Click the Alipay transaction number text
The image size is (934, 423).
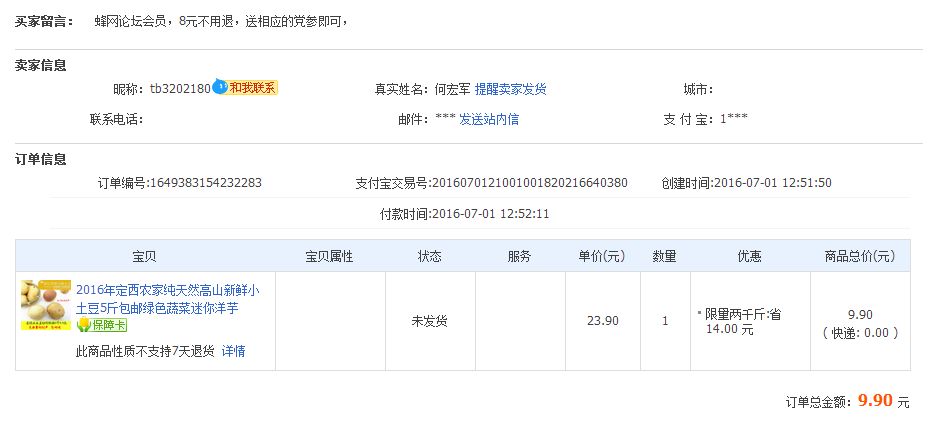click(528, 183)
